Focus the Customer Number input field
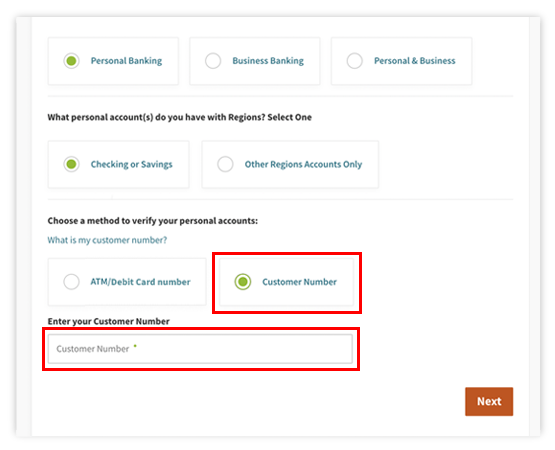The image size is (555, 450). (x=200, y=349)
